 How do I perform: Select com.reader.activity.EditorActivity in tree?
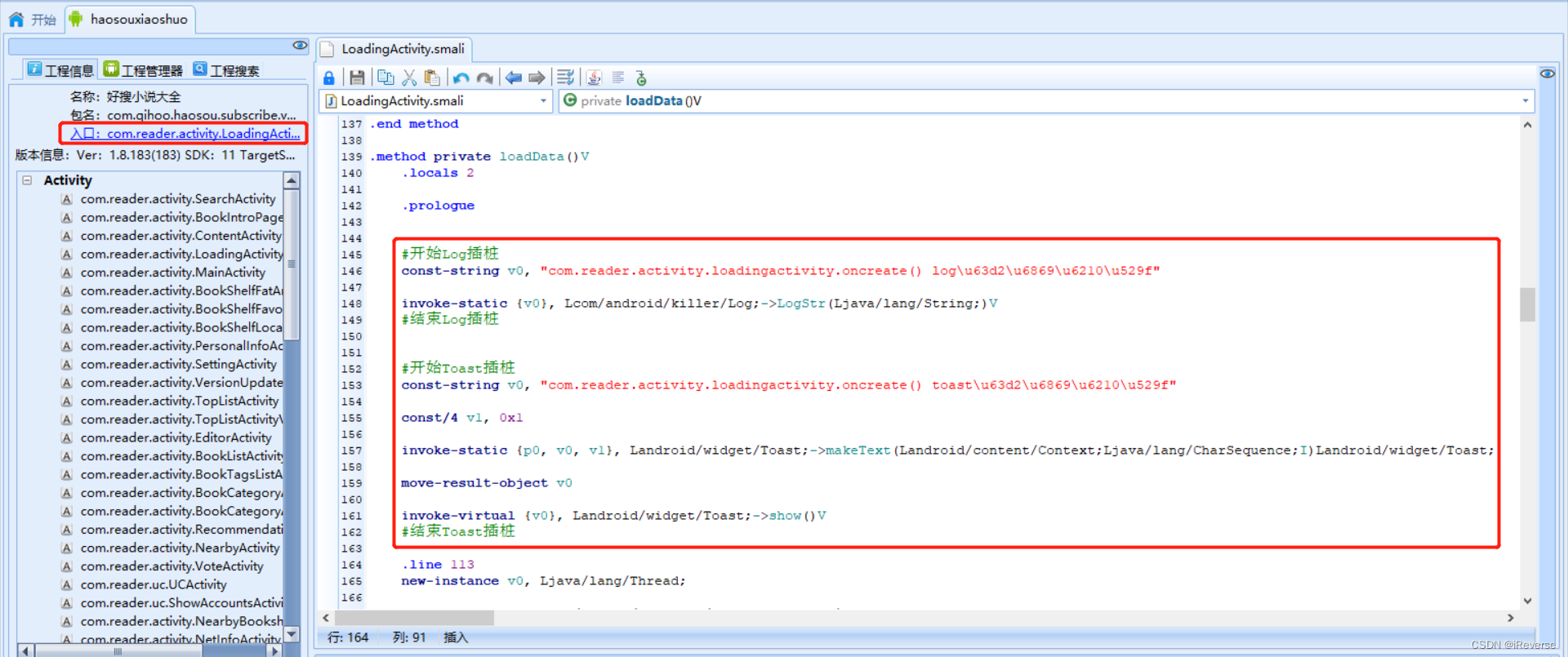(176, 437)
